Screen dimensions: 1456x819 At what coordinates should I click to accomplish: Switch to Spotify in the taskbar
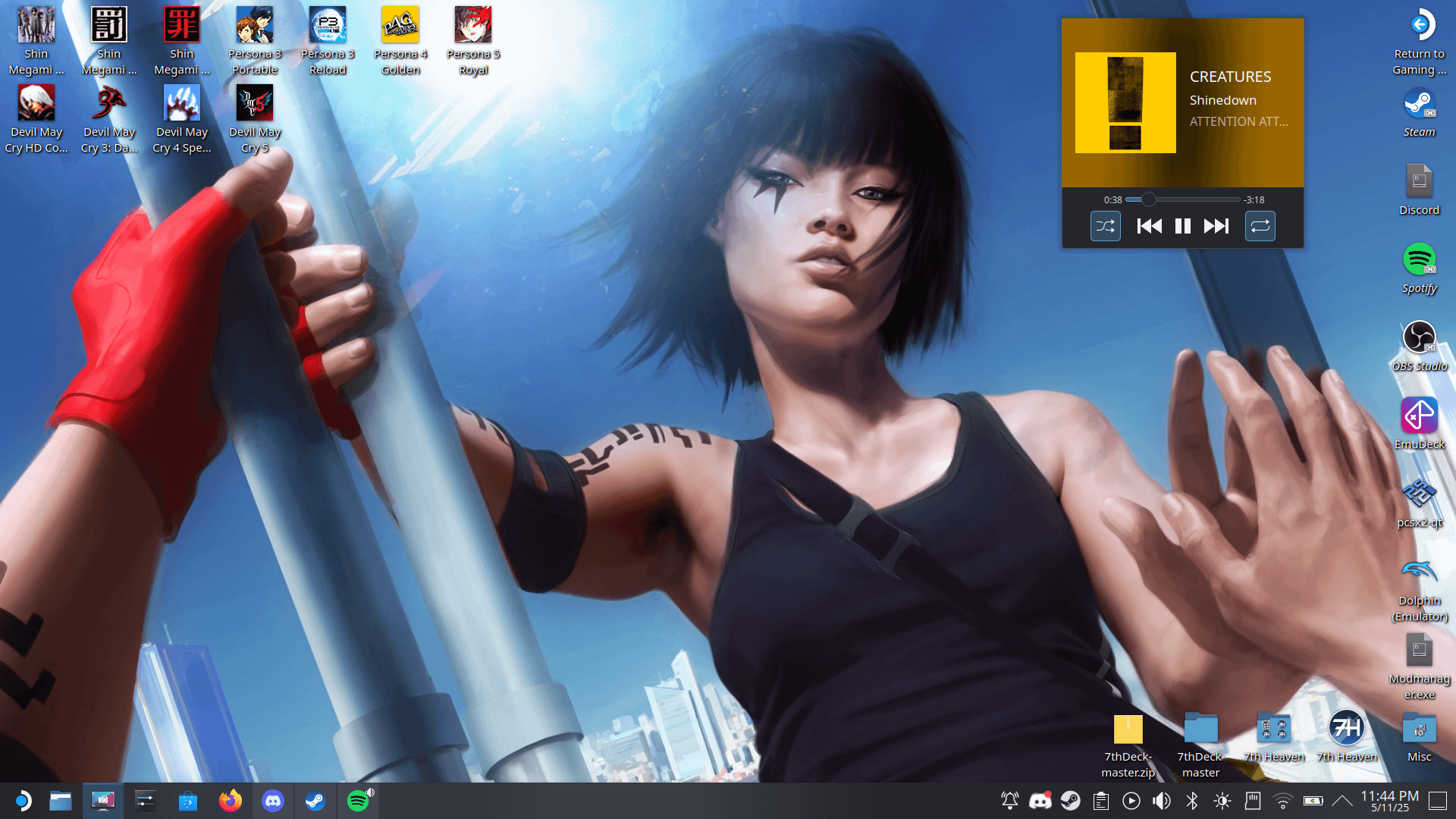click(358, 801)
